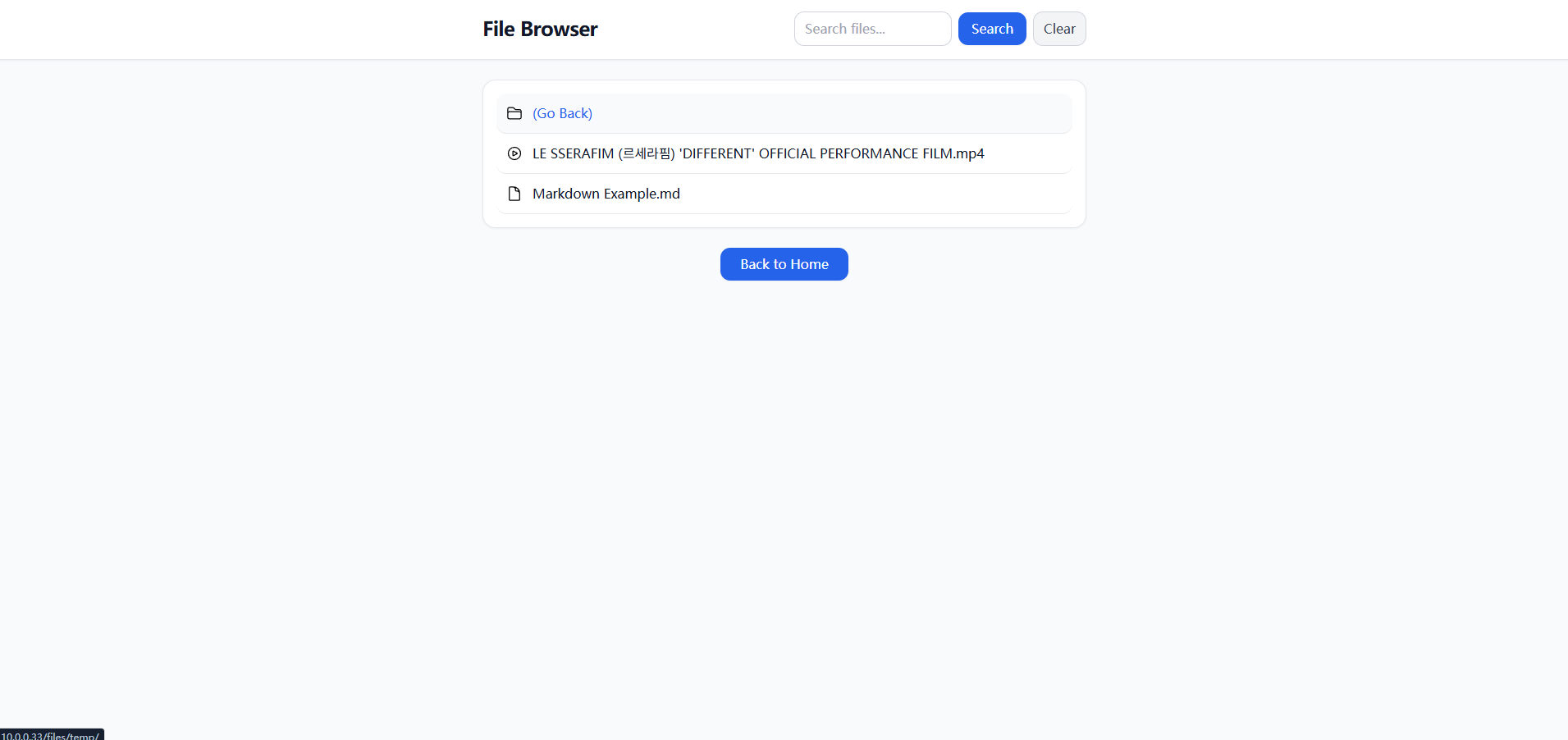Click the Back to Home button
Viewport: 1568px width, 740px height.
point(784,264)
